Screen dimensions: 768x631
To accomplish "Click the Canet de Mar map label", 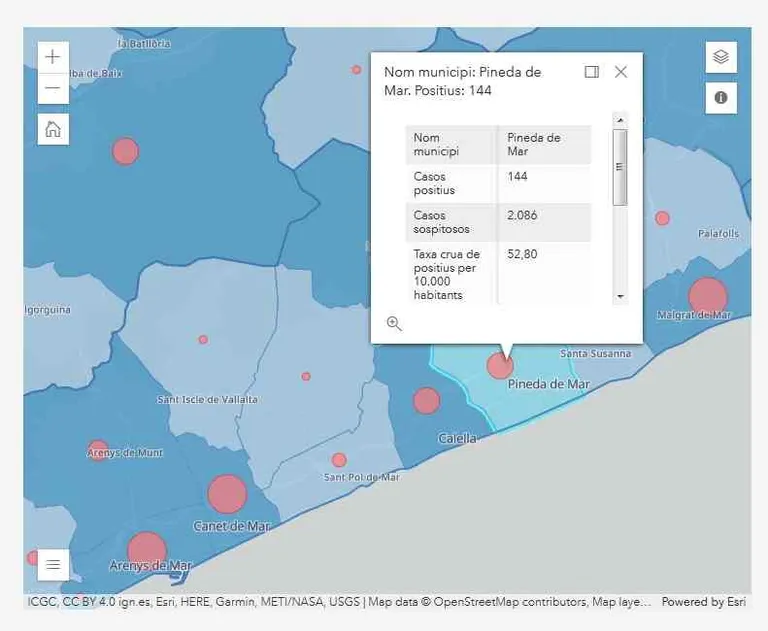I will (232, 526).
